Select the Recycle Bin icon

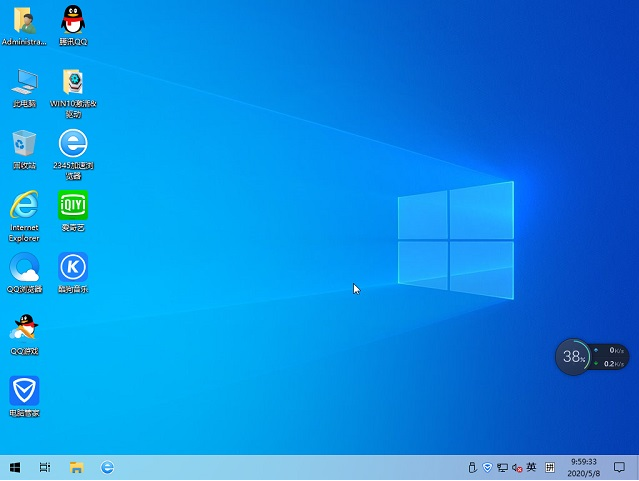pyautogui.click(x=24, y=144)
